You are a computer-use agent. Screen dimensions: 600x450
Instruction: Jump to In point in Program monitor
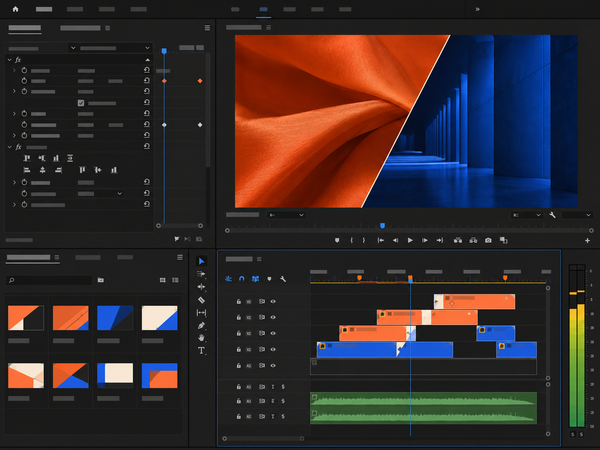(381, 240)
